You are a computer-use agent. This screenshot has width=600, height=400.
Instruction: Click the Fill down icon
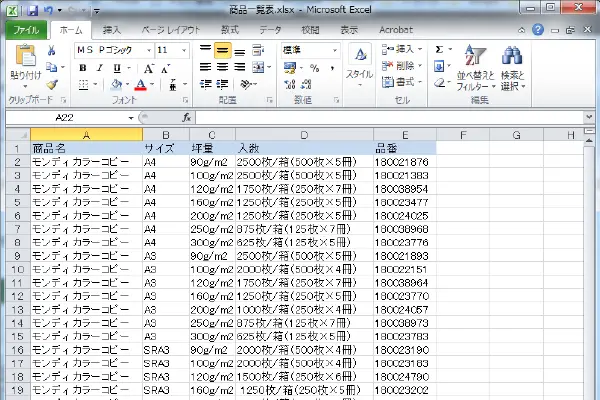[x=439, y=67]
